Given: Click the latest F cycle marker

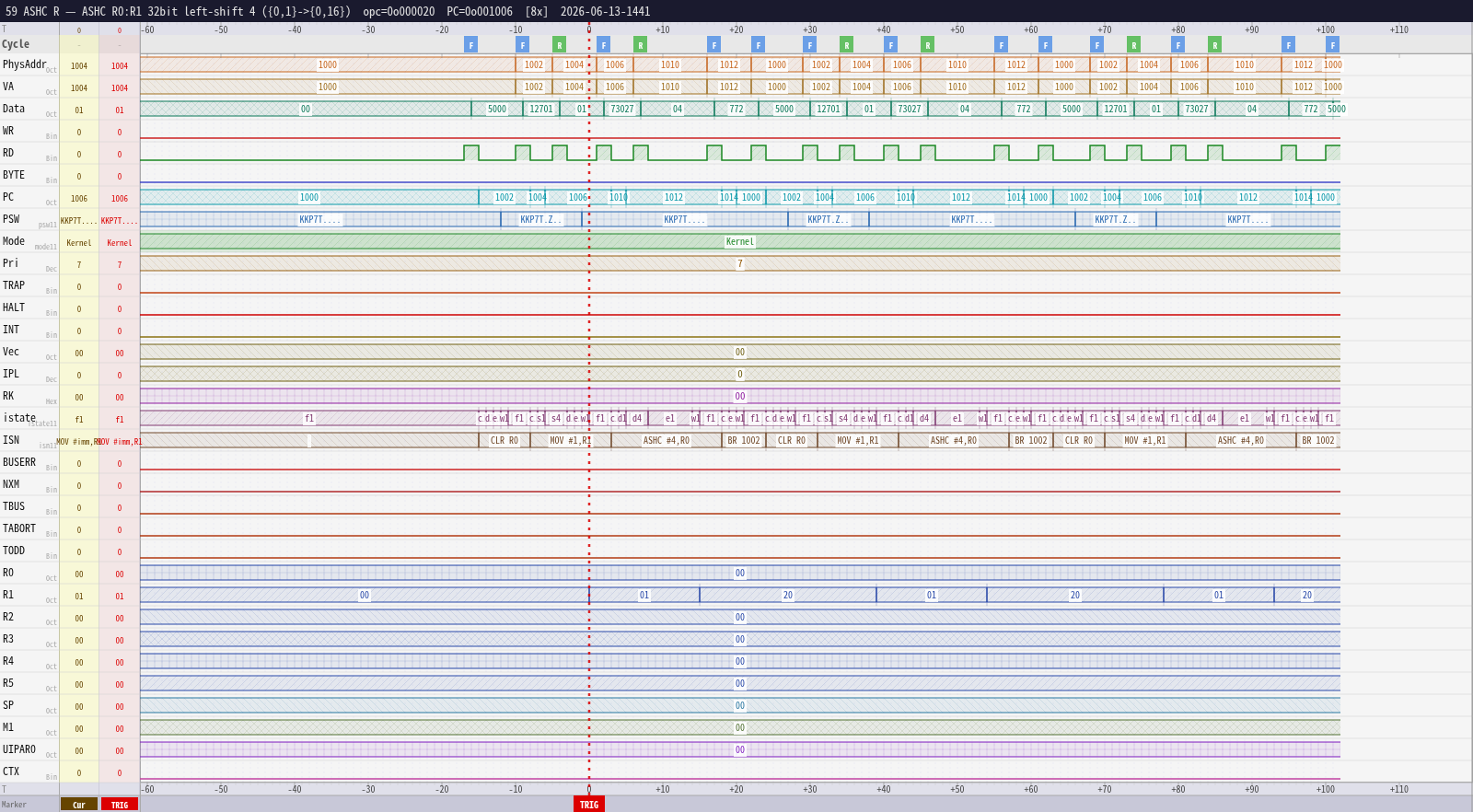Looking at the screenshot, I should [1332, 44].
